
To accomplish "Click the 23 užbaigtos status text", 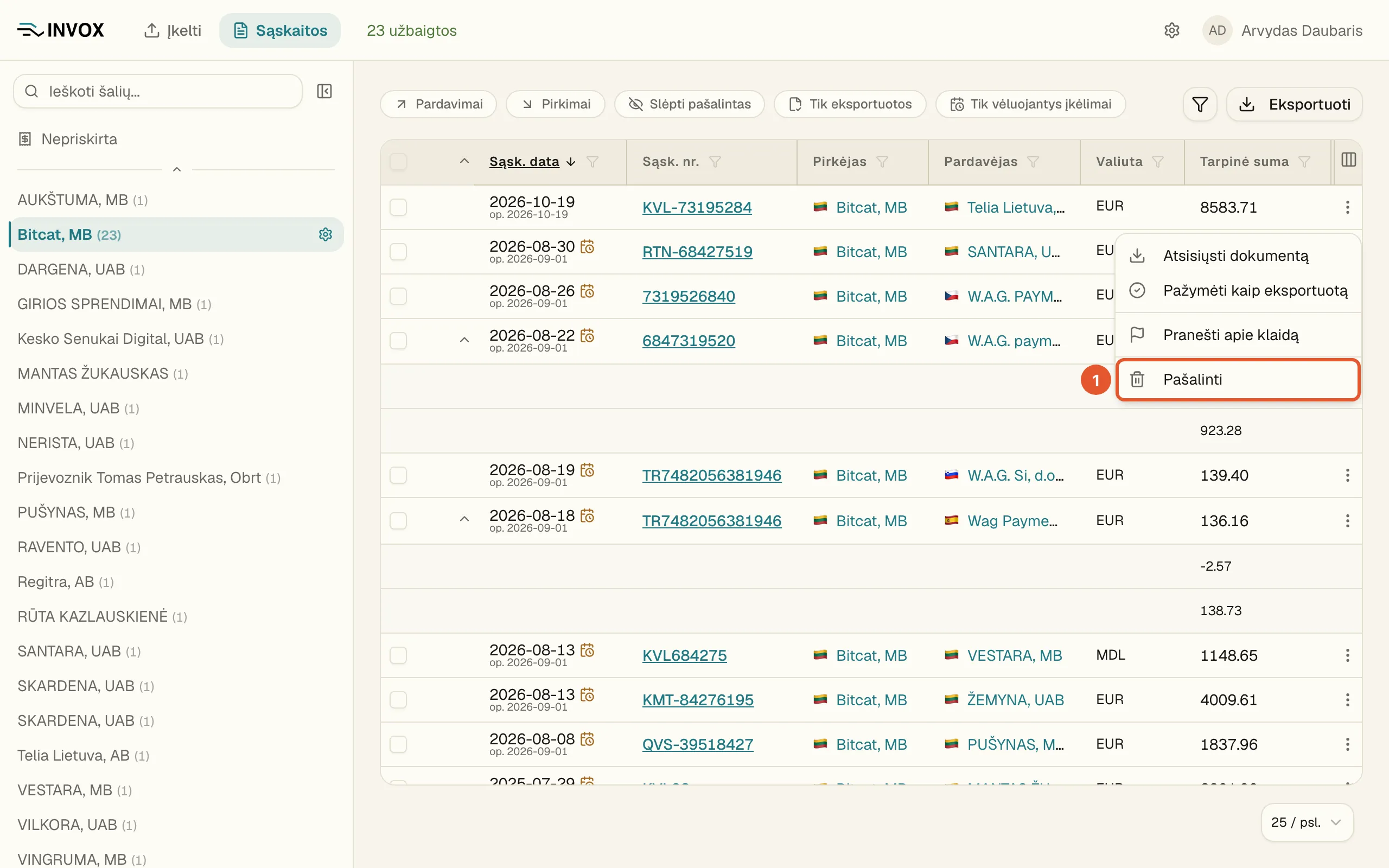I will coord(411,30).
